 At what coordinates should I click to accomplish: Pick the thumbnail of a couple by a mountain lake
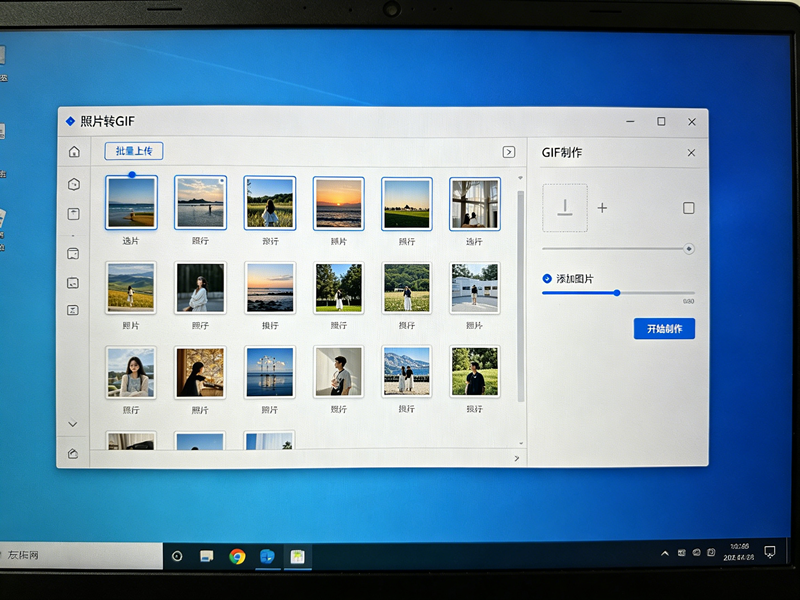click(407, 371)
